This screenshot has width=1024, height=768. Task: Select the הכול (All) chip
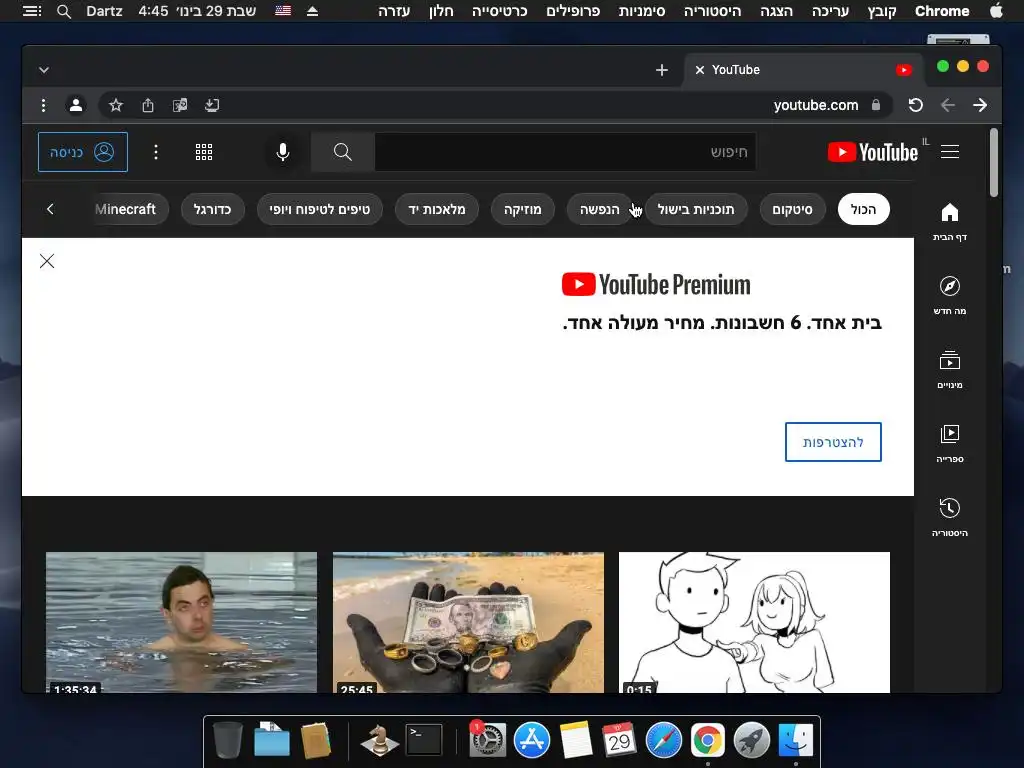863,209
